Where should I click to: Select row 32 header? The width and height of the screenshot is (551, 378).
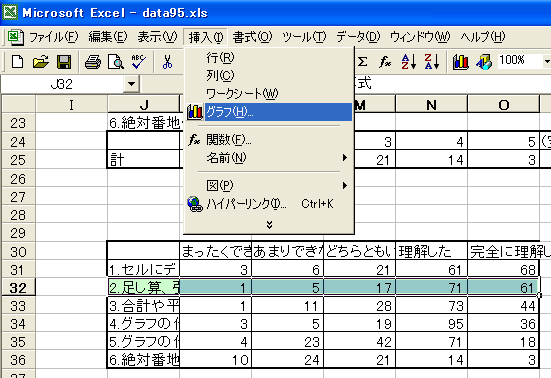pos(18,288)
